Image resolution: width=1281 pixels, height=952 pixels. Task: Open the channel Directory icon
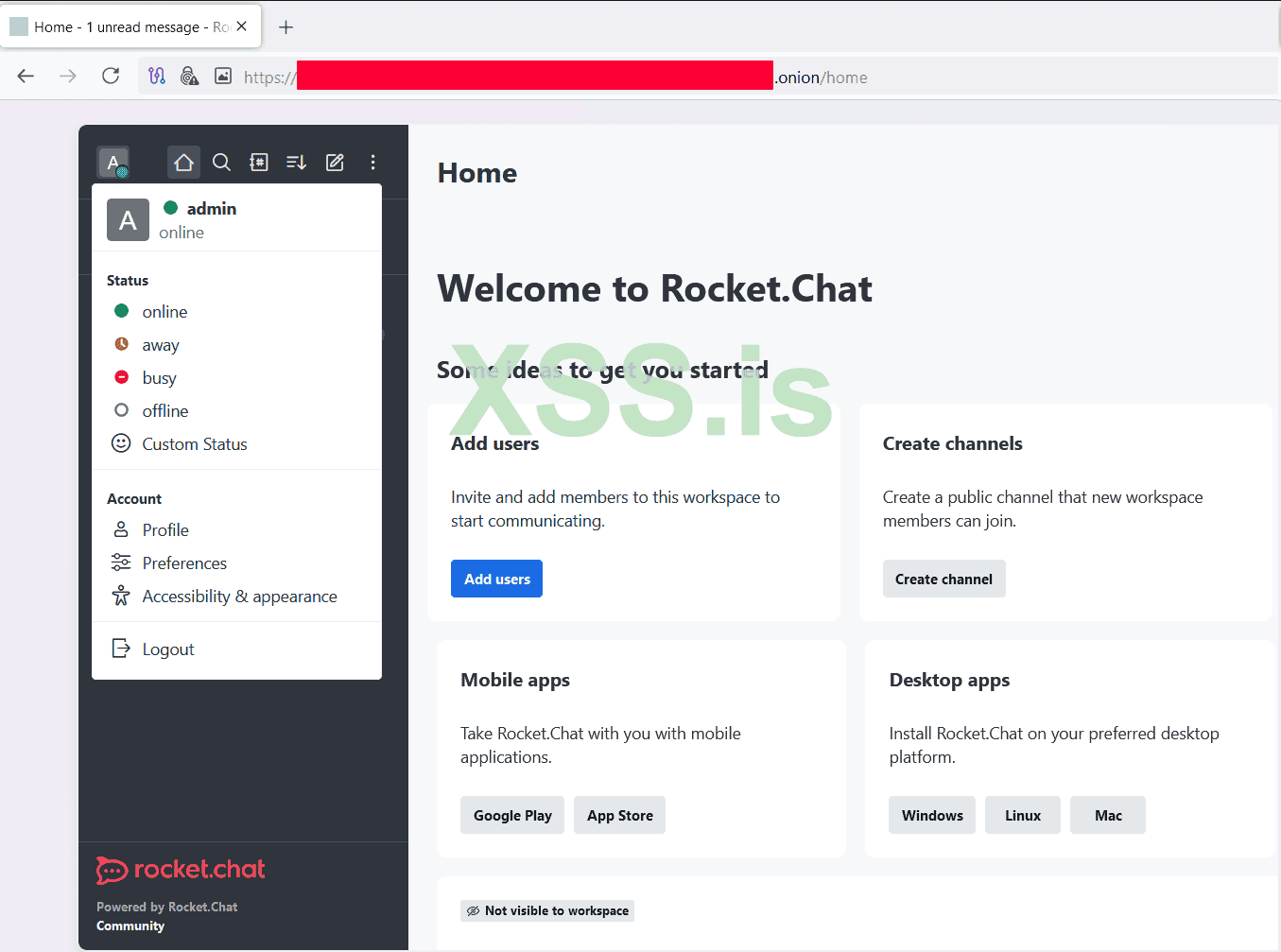pos(259,163)
